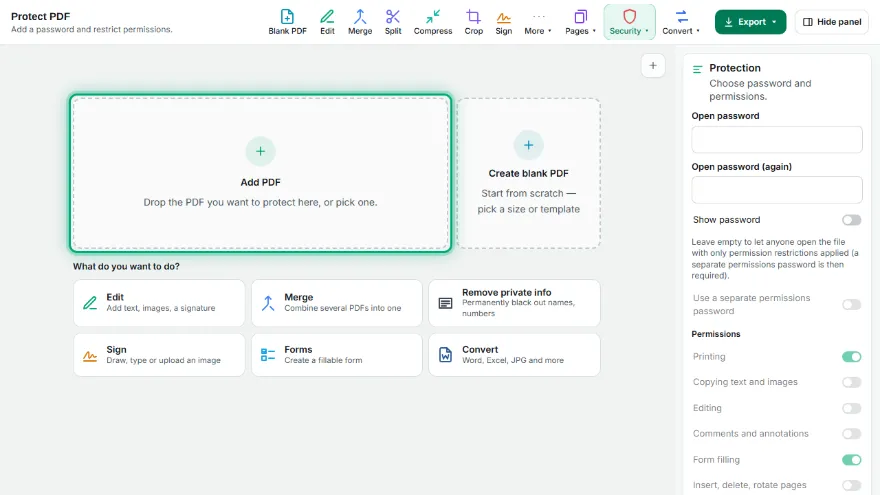This screenshot has height=495, width=880.
Task: Enable Insert, delete, rotate pages toggle
Action: coord(851,485)
